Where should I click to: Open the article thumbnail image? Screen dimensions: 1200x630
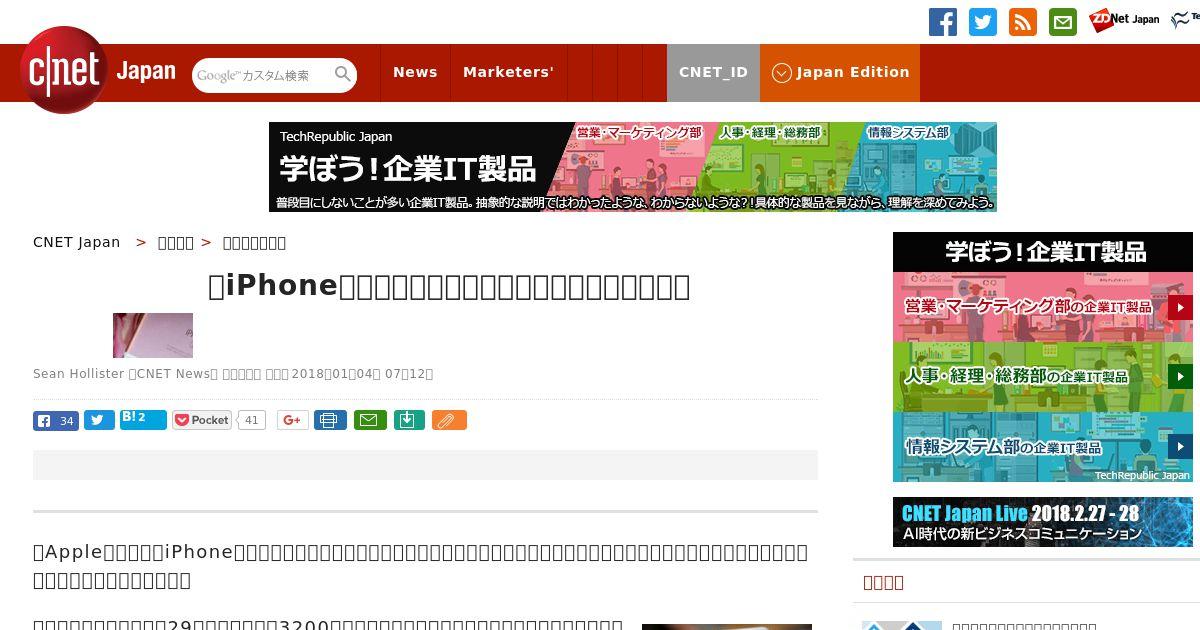153,335
